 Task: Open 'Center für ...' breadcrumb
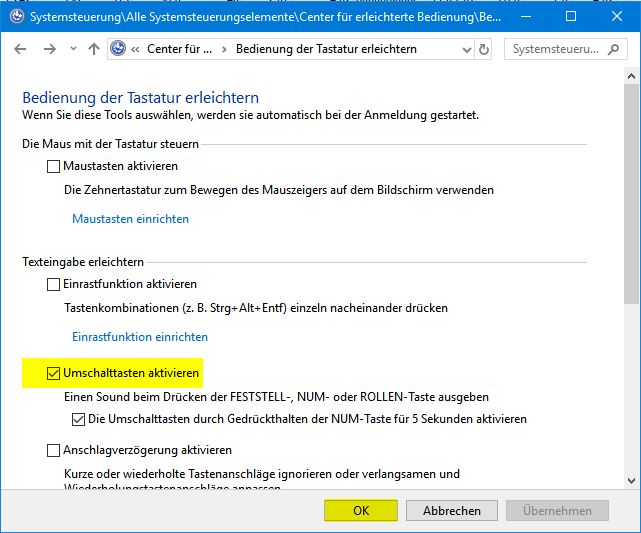179,49
